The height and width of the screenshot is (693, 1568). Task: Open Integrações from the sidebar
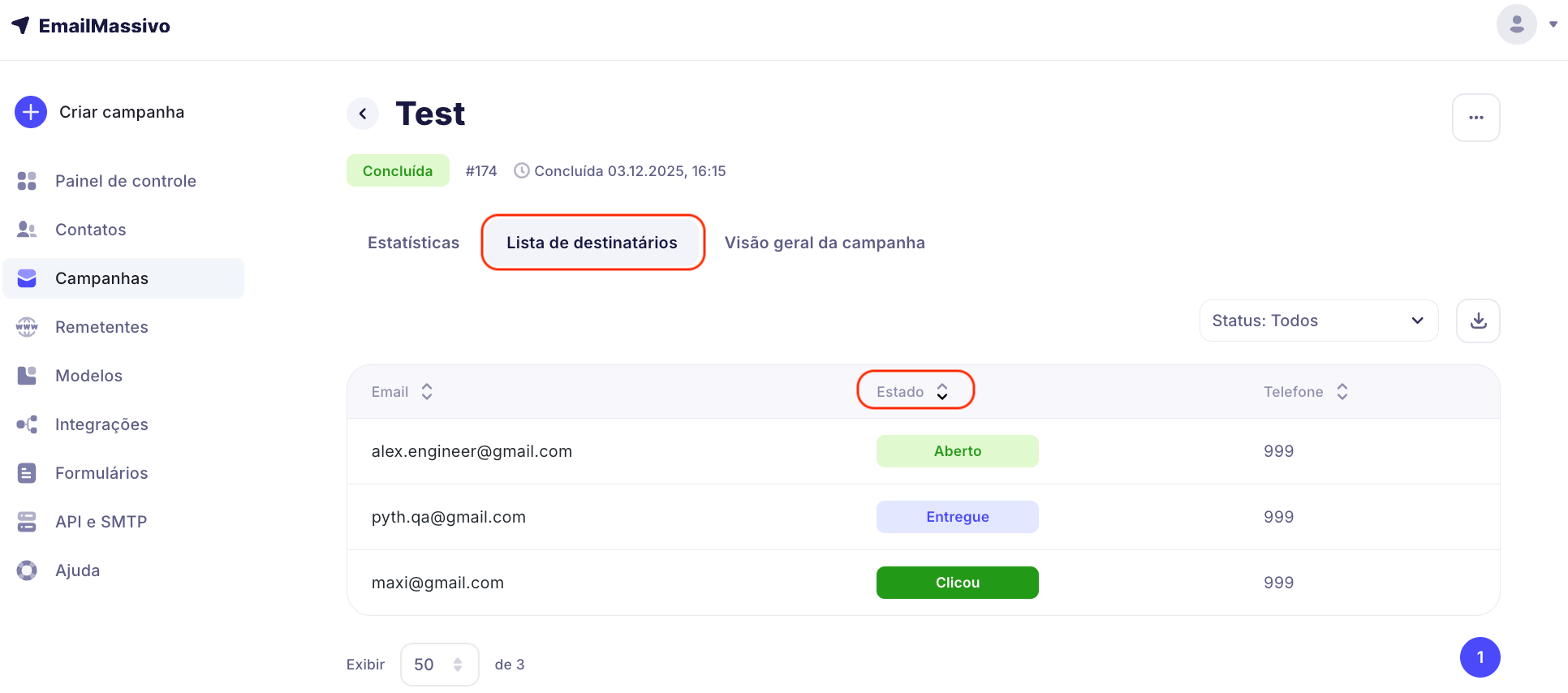[x=101, y=424]
